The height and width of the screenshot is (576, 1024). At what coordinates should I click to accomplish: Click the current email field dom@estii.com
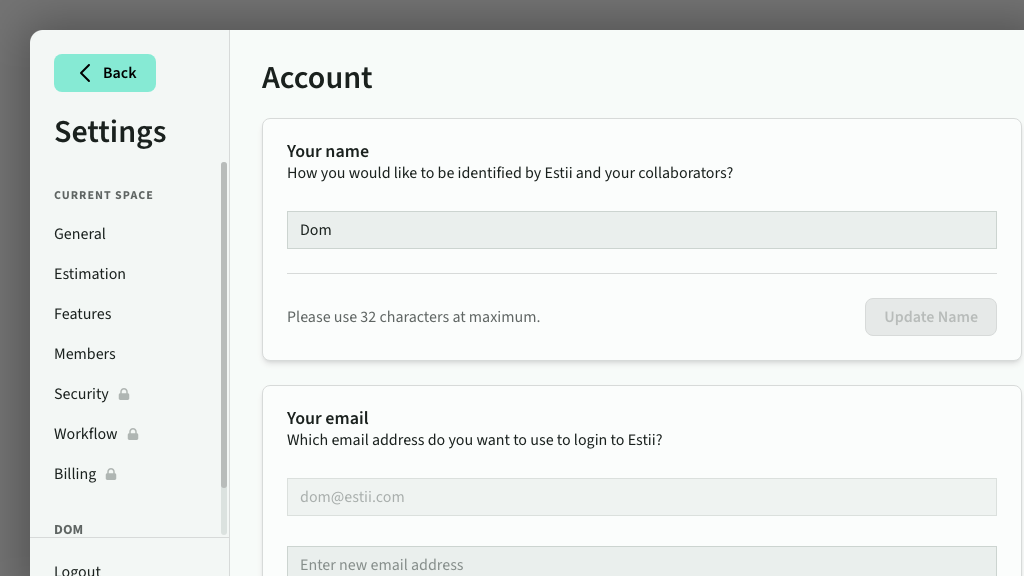tap(641, 497)
